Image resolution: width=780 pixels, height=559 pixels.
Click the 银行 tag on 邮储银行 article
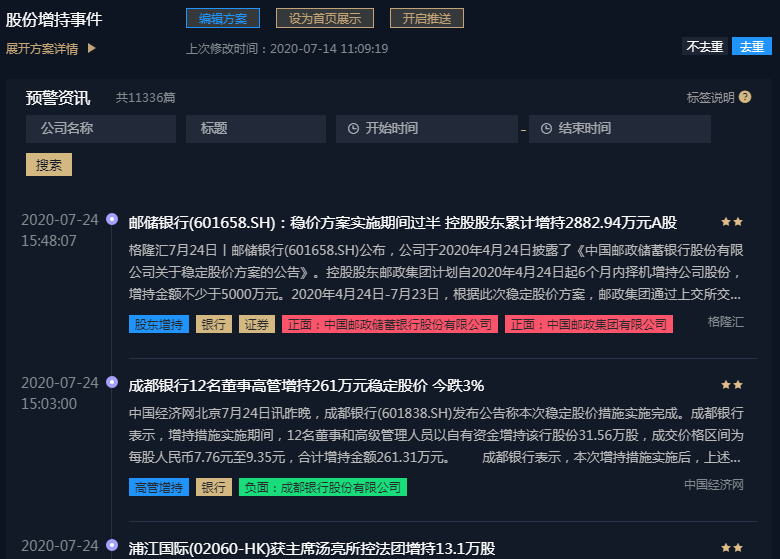tap(214, 324)
